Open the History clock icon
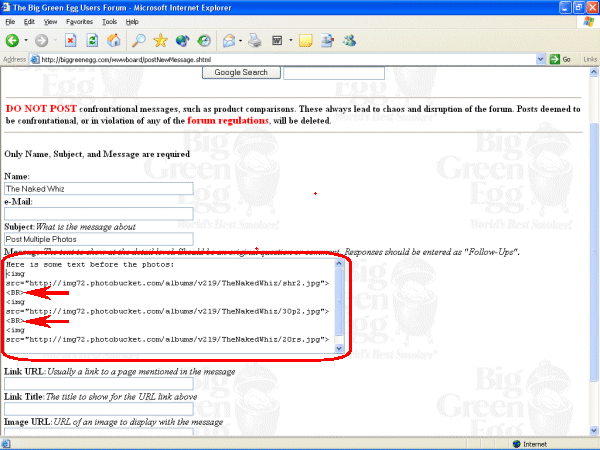The height and width of the screenshot is (450, 600). click(x=204, y=40)
